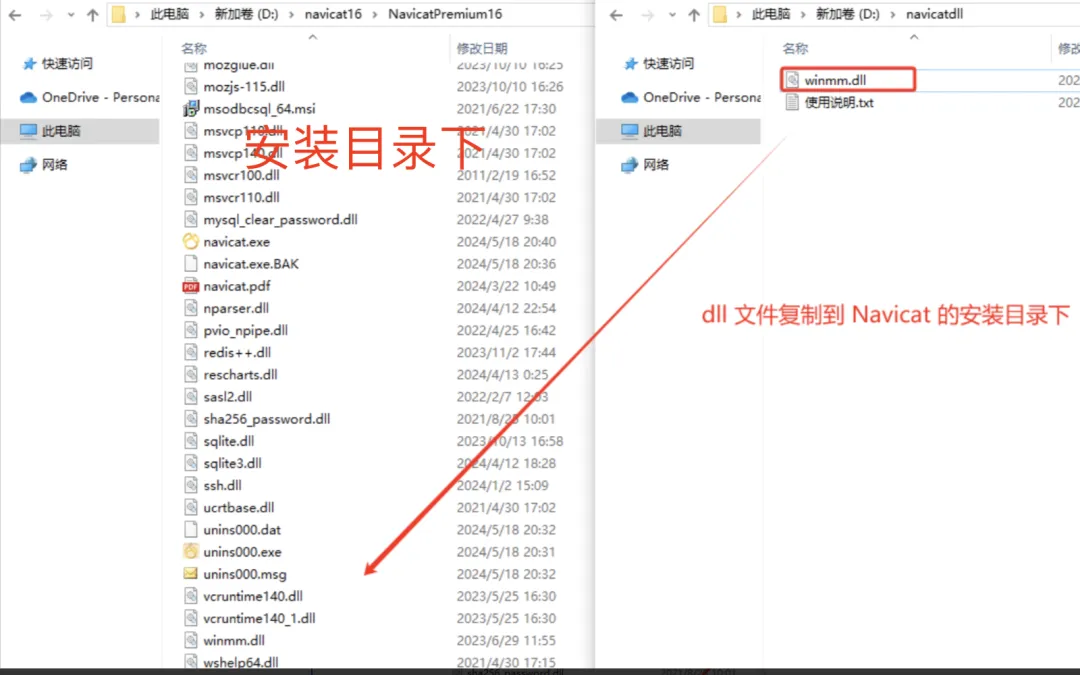This screenshot has height=675, width=1080.
Task: Click unins000.msg envelope icon
Action: pyautogui.click(x=191, y=574)
